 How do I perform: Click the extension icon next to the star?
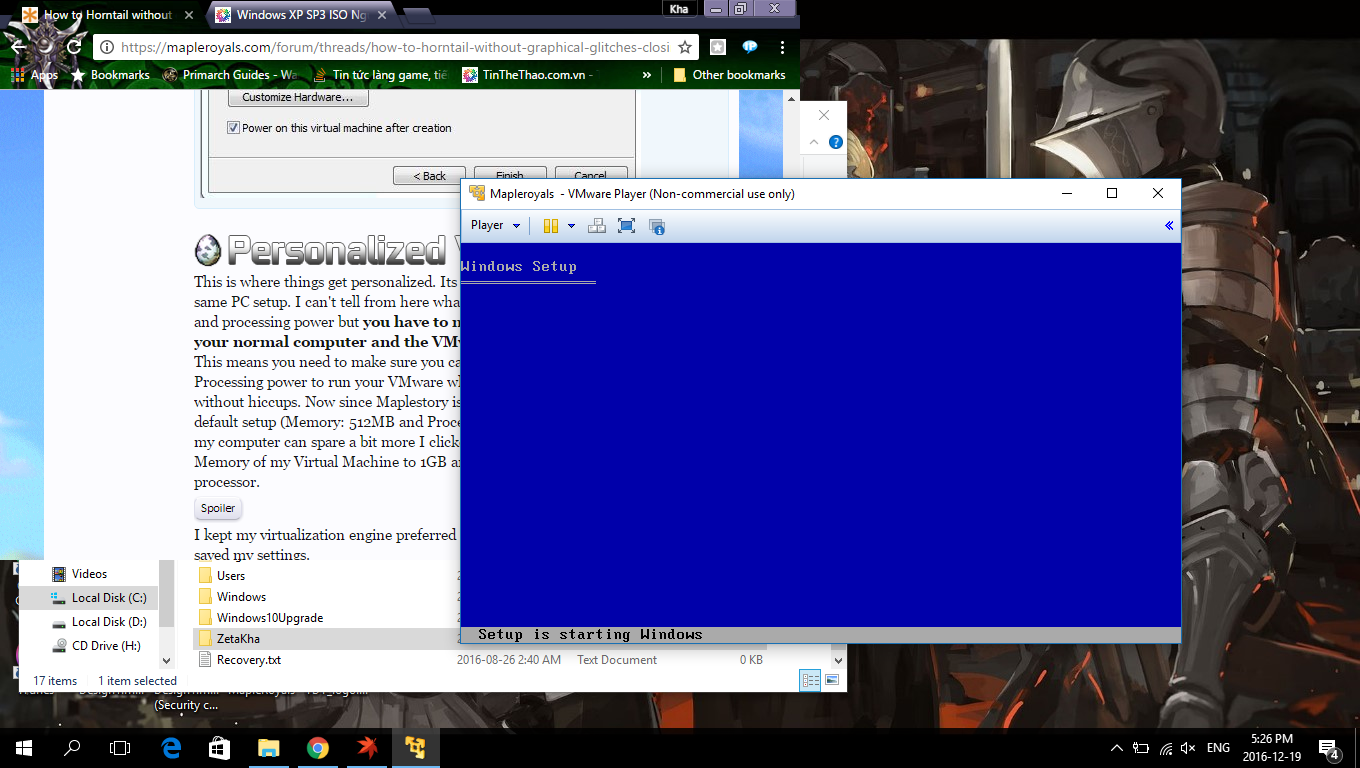coord(717,47)
